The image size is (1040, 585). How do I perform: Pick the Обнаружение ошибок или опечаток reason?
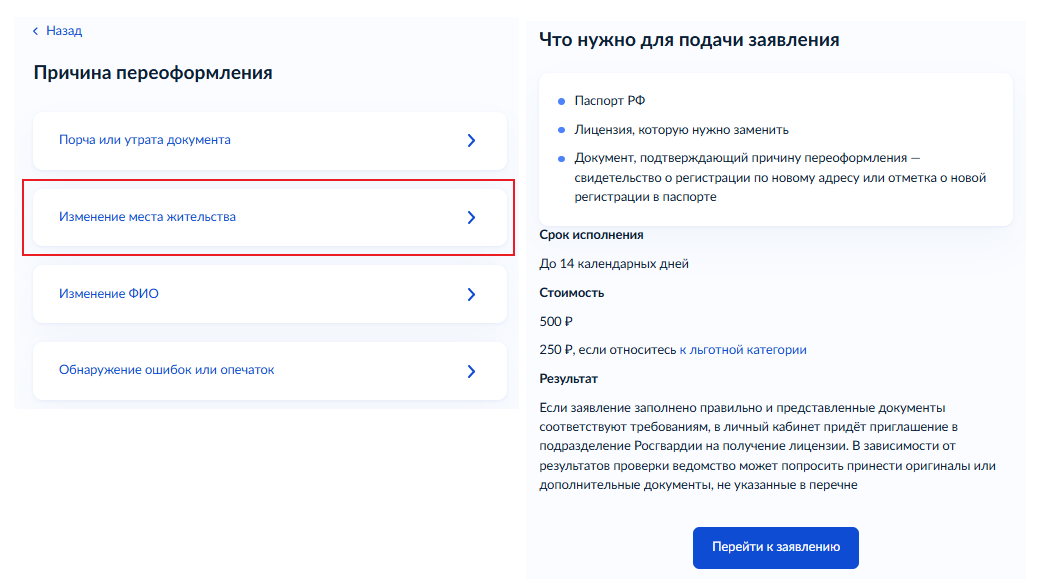click(x=270, y=371)
